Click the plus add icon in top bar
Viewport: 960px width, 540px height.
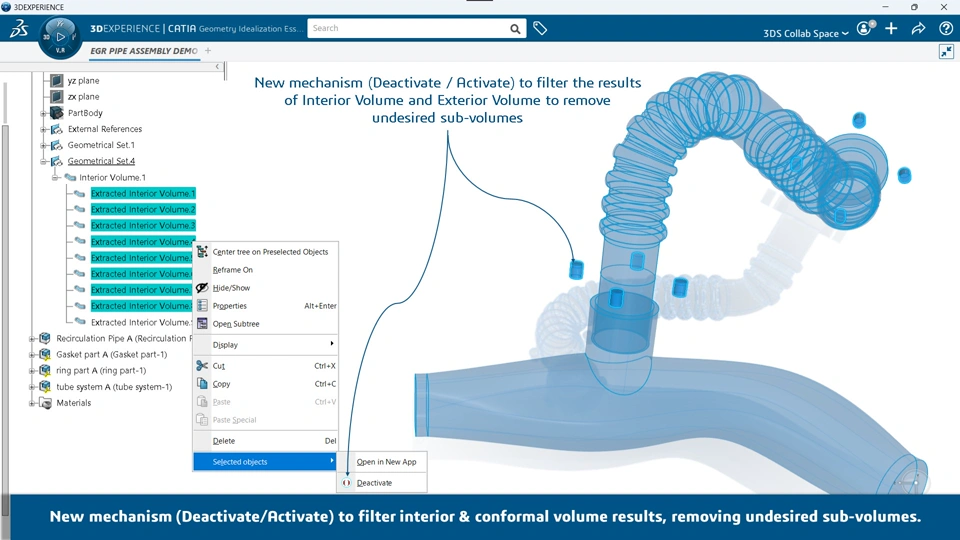click(x=891, y=28)
